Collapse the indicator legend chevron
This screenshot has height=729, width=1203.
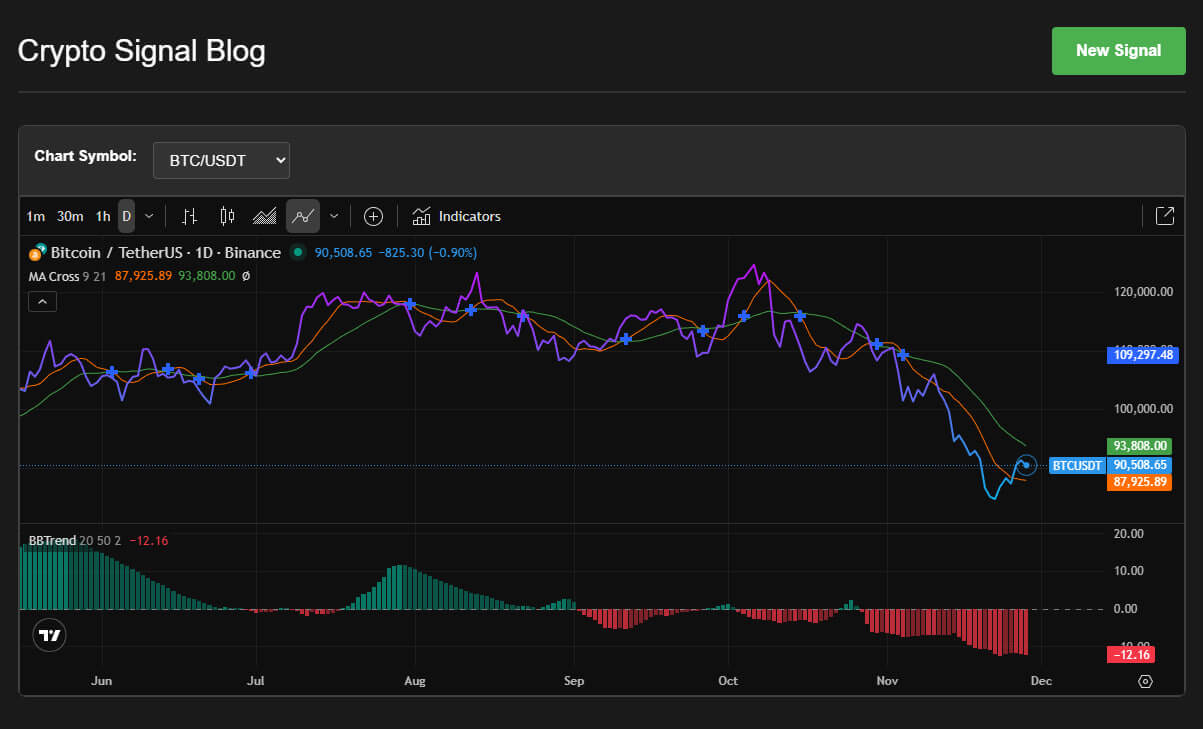point(42,300)
